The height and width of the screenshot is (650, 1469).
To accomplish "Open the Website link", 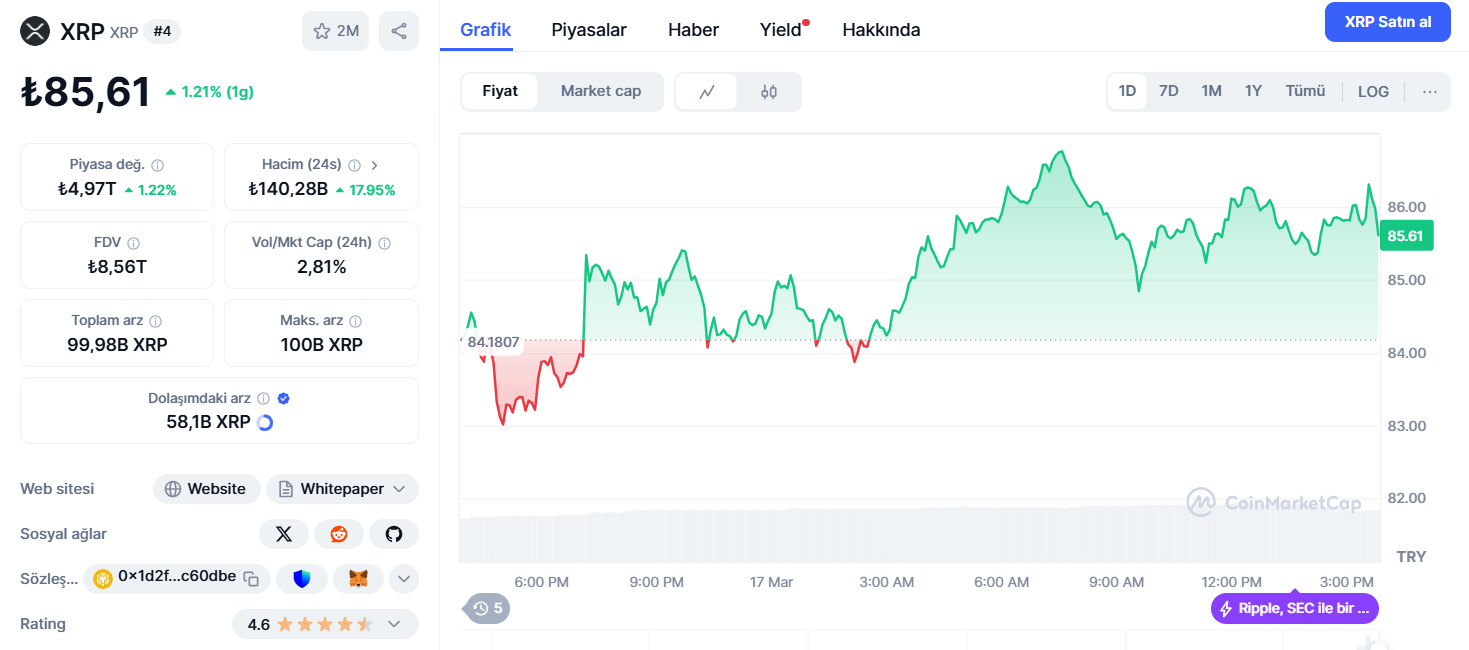I will point(206,489).
